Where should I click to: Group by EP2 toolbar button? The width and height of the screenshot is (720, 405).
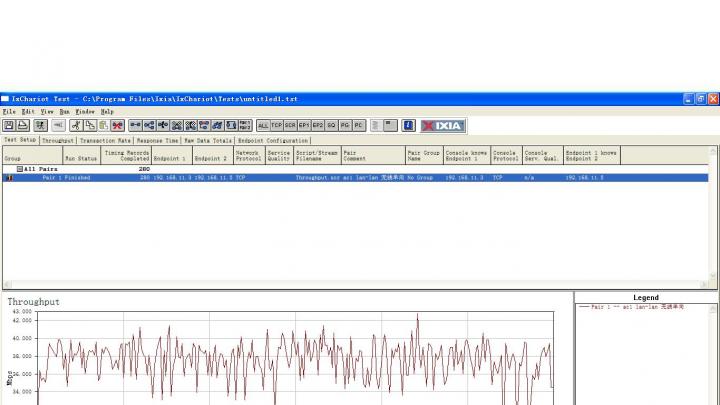click(x=318, y=125)
